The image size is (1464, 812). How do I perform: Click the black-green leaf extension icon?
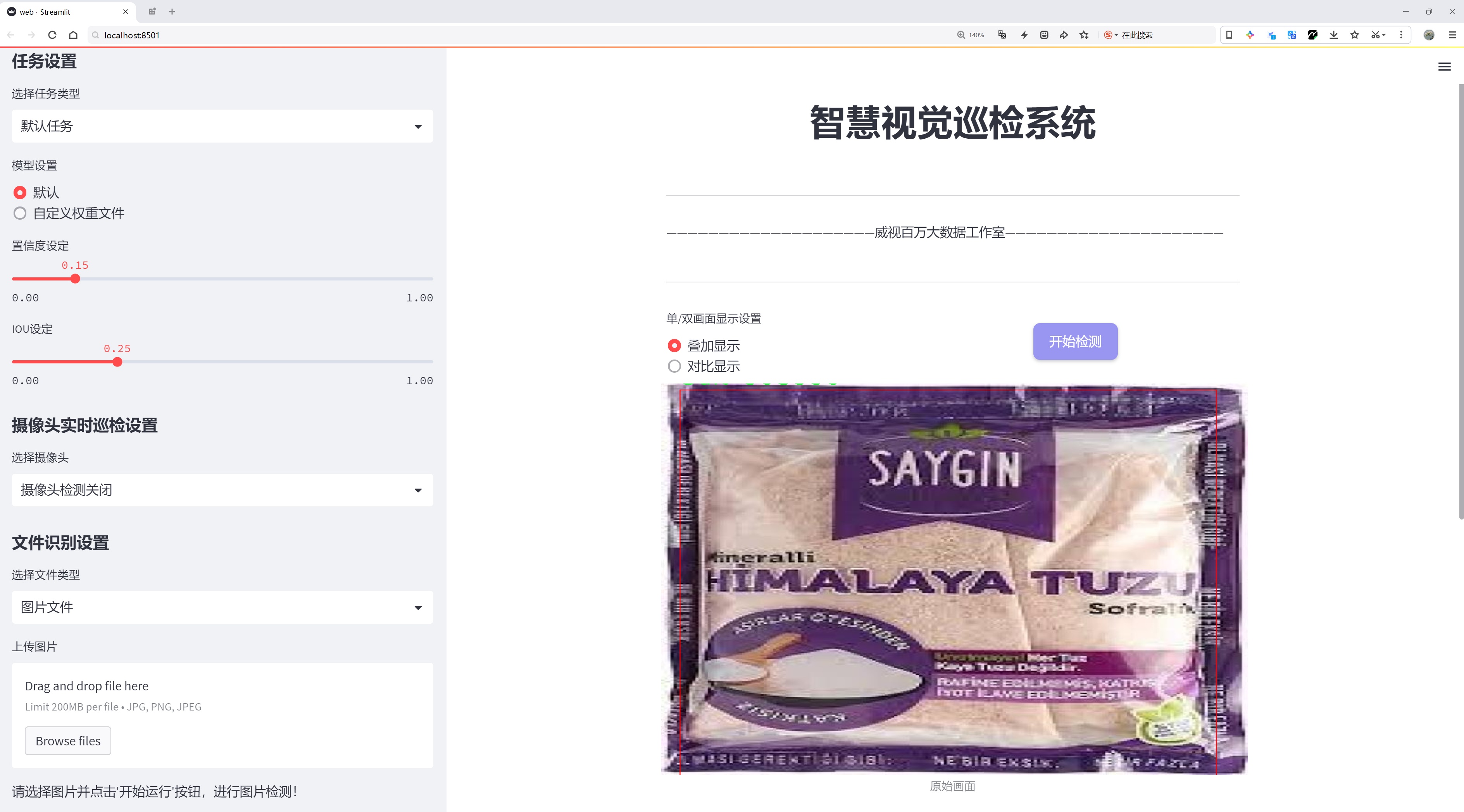1313,35
